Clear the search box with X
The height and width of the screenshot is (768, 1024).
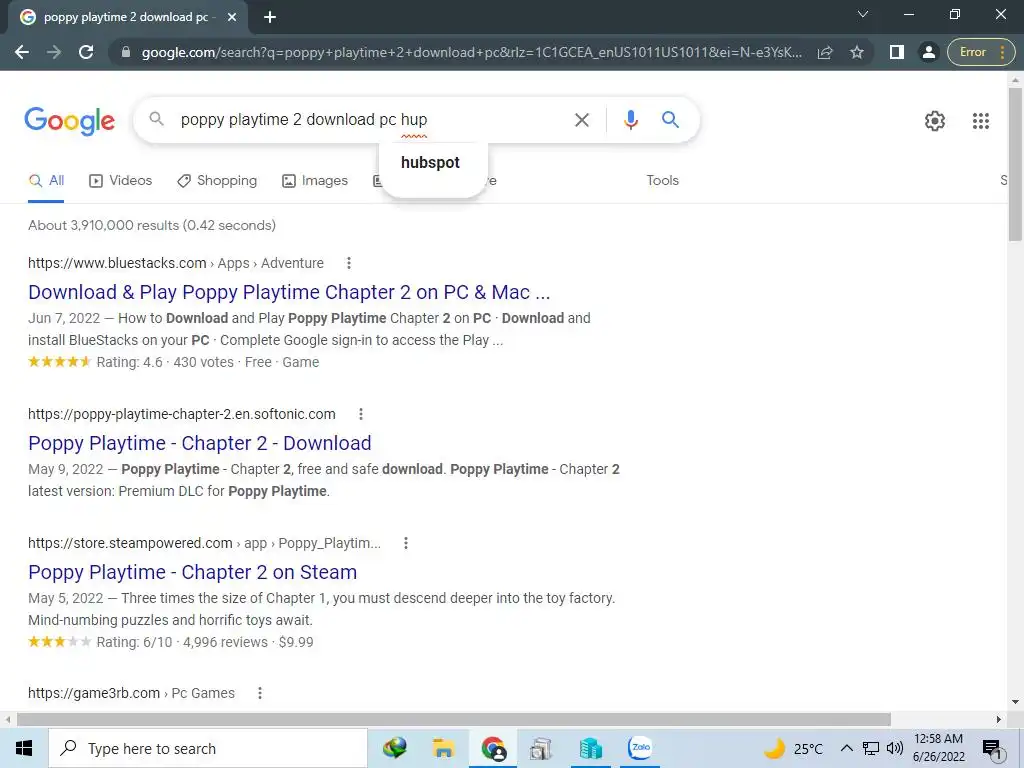click(581, 120)
